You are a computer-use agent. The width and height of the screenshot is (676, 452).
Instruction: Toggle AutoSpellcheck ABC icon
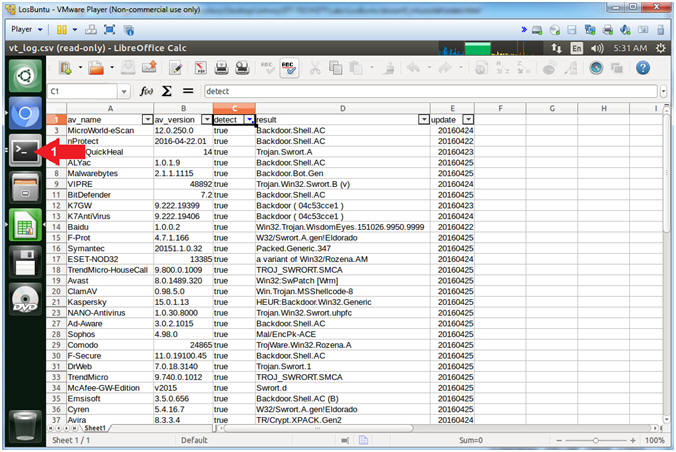[288, 68]
